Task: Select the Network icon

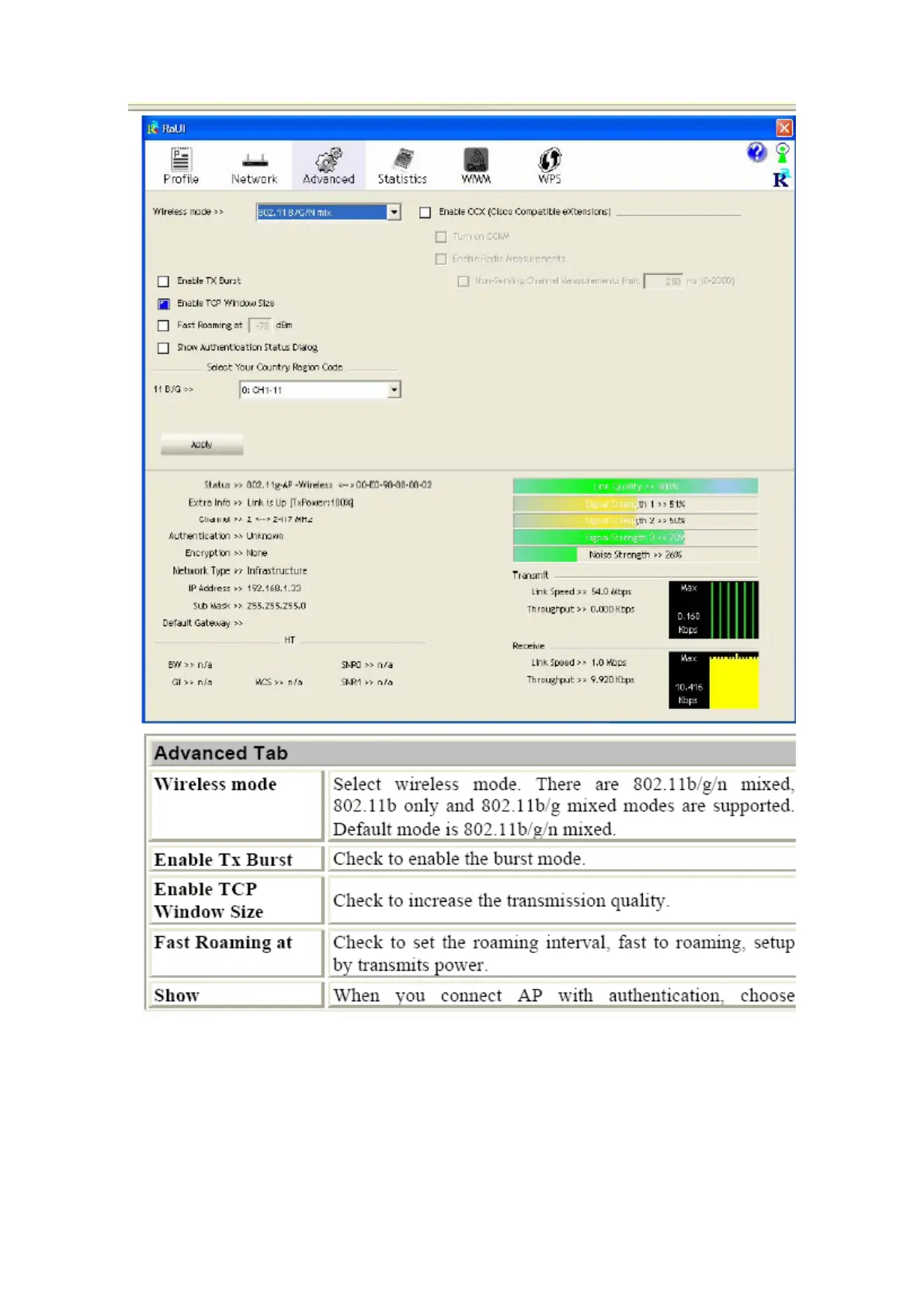Action: click(x=255, y=161)
